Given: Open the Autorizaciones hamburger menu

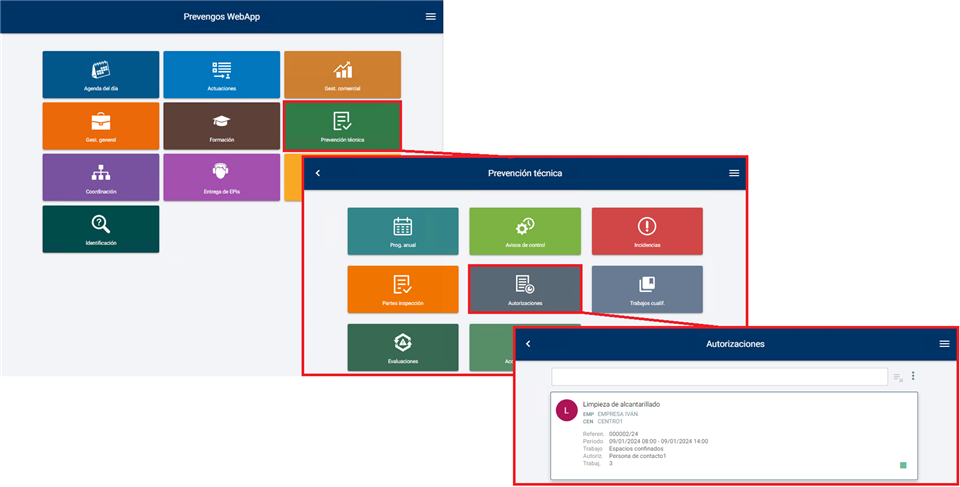Looking at the screenshot, I should [x=944, y=344].
